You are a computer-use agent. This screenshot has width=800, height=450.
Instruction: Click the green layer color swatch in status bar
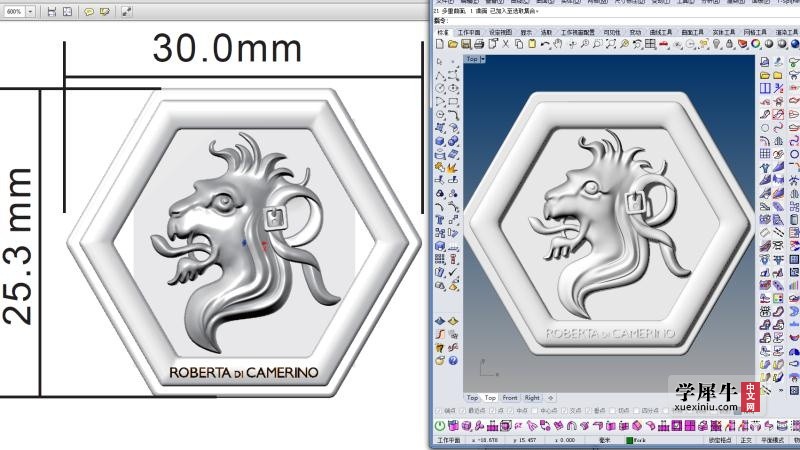pos(629,440)
